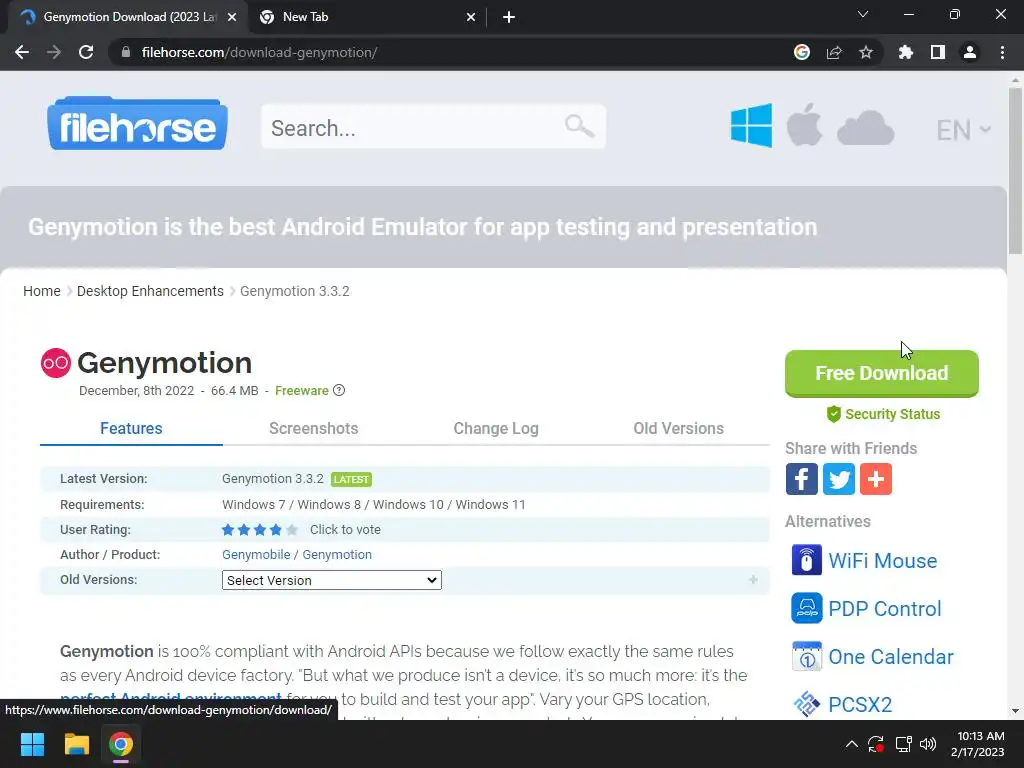Reload the current page
The width and height of the screenshot is (1024, 768).
86,52
